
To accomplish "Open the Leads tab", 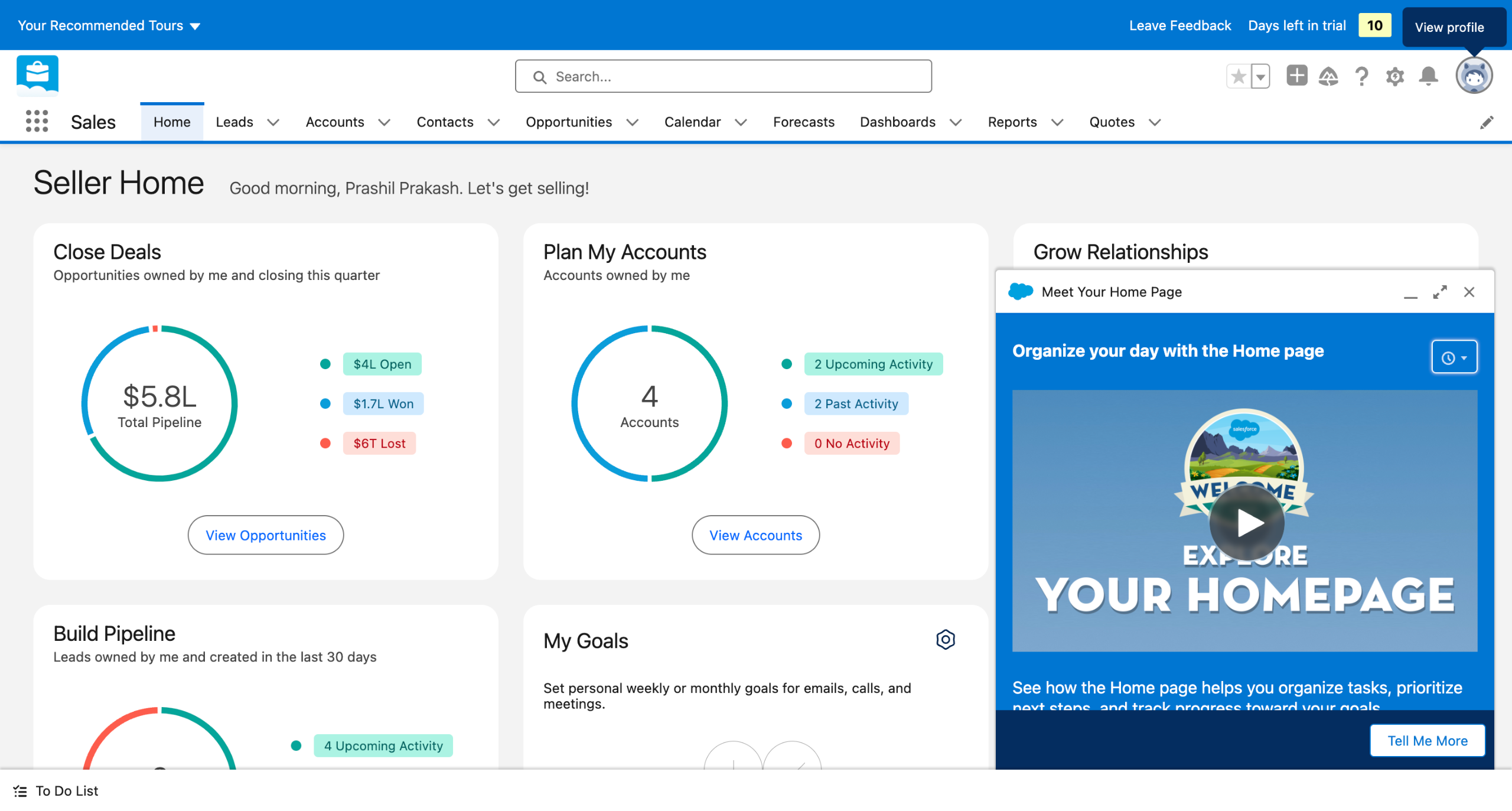I will click(x=234, y=122).
